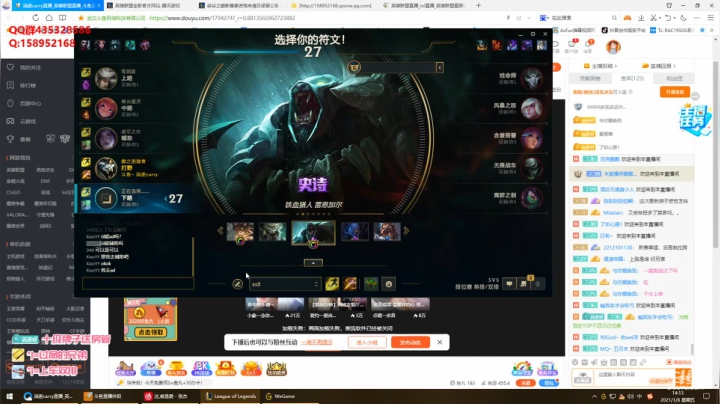Switch to the third browser tab

coord(241,6)
